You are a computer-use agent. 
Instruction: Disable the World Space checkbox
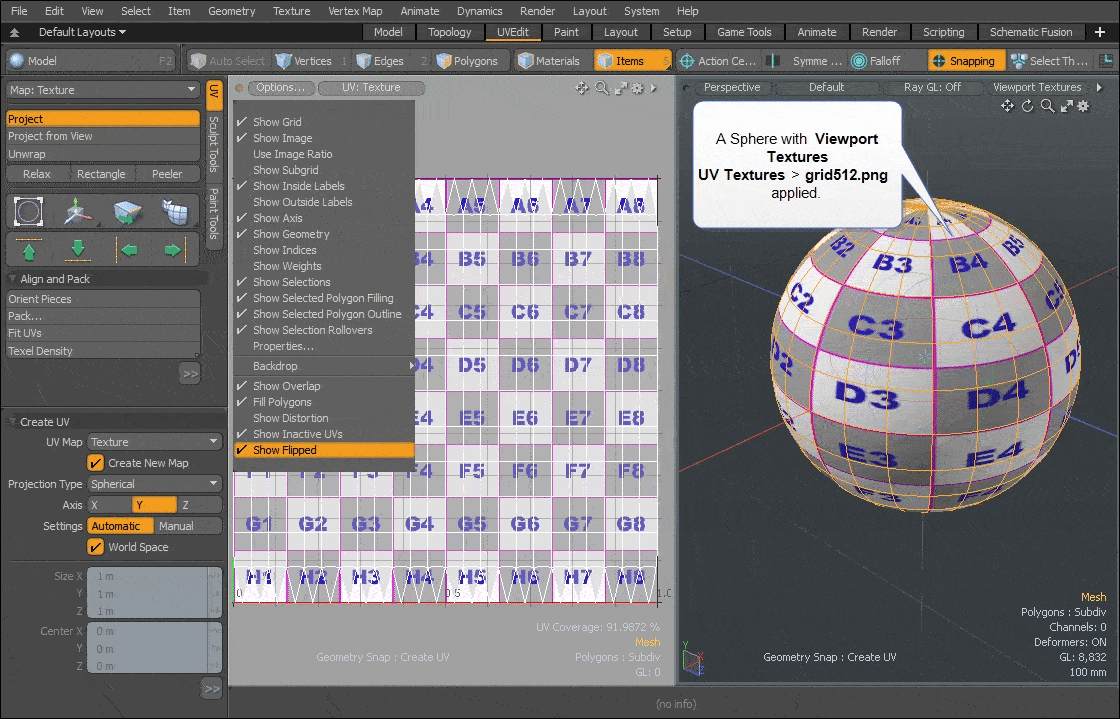pos(96,547)
